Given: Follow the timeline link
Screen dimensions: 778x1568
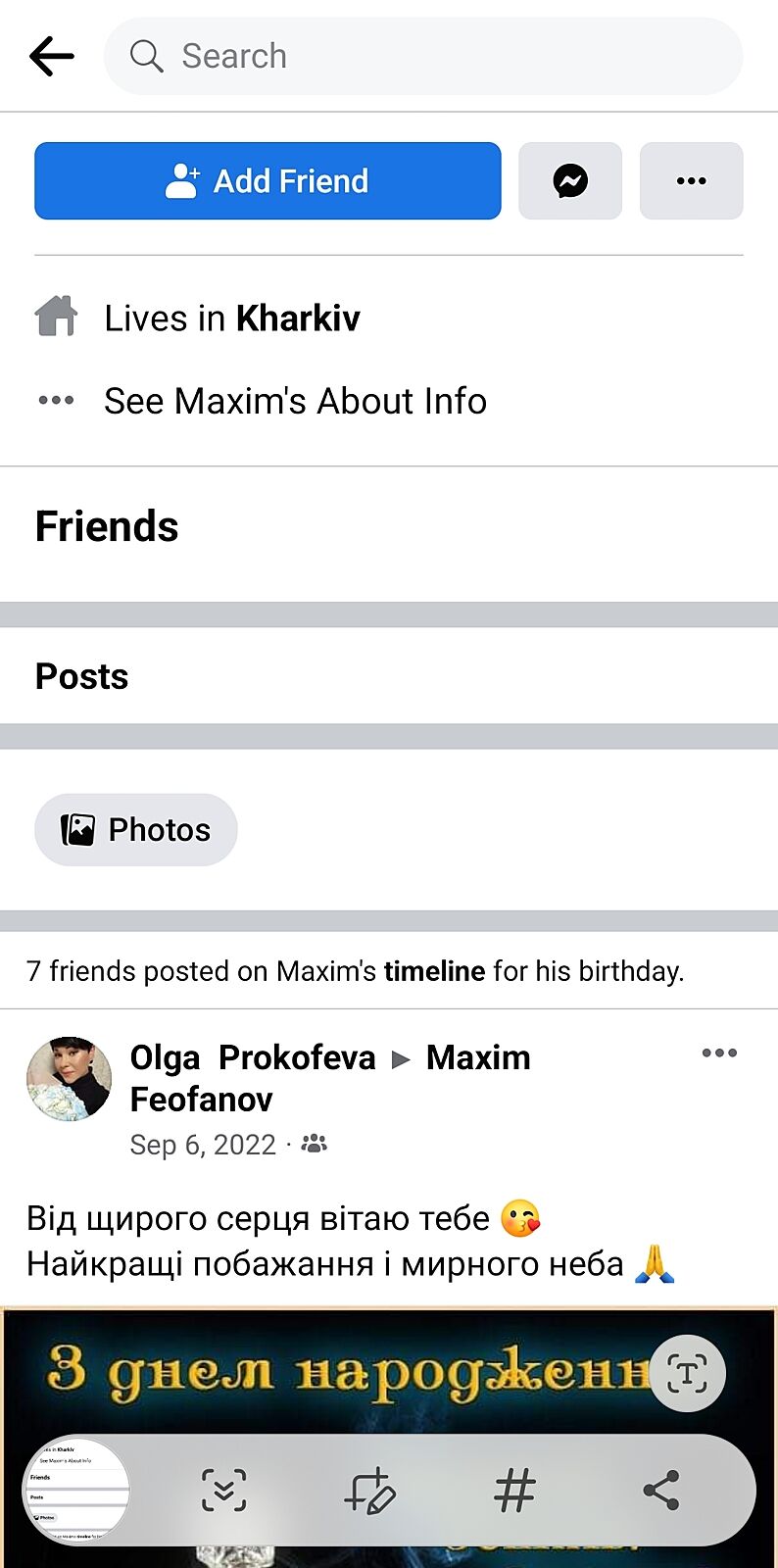Looking at the screenshot, I should [x=434, y=971].
